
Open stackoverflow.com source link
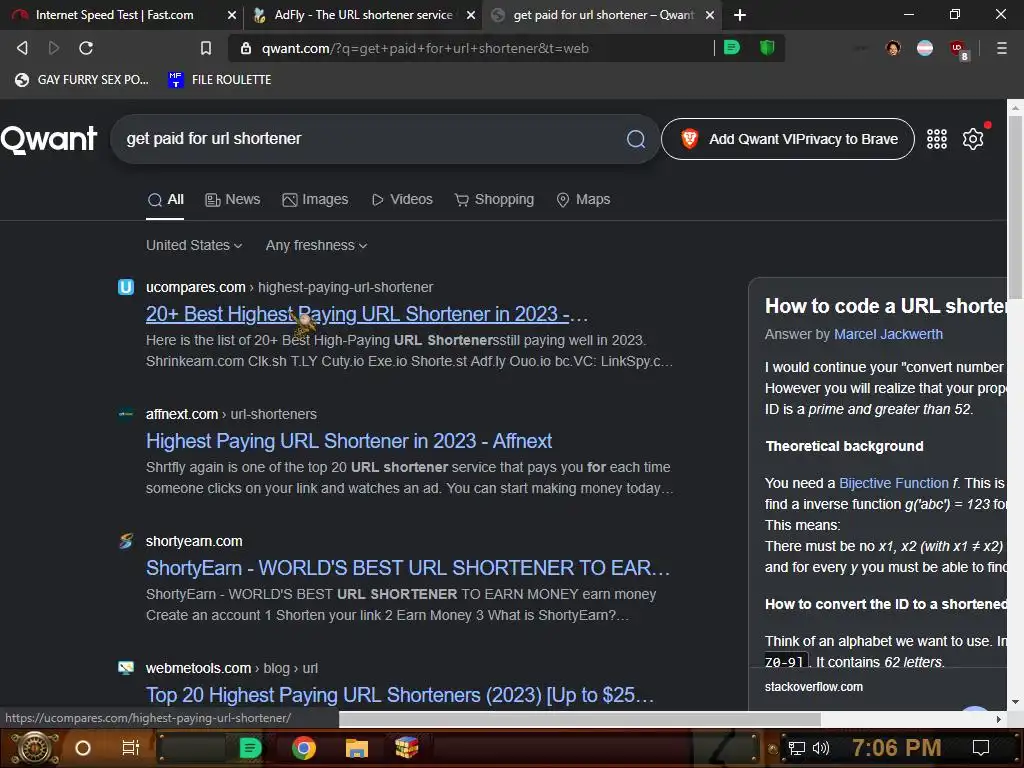[x=813, y=686]
